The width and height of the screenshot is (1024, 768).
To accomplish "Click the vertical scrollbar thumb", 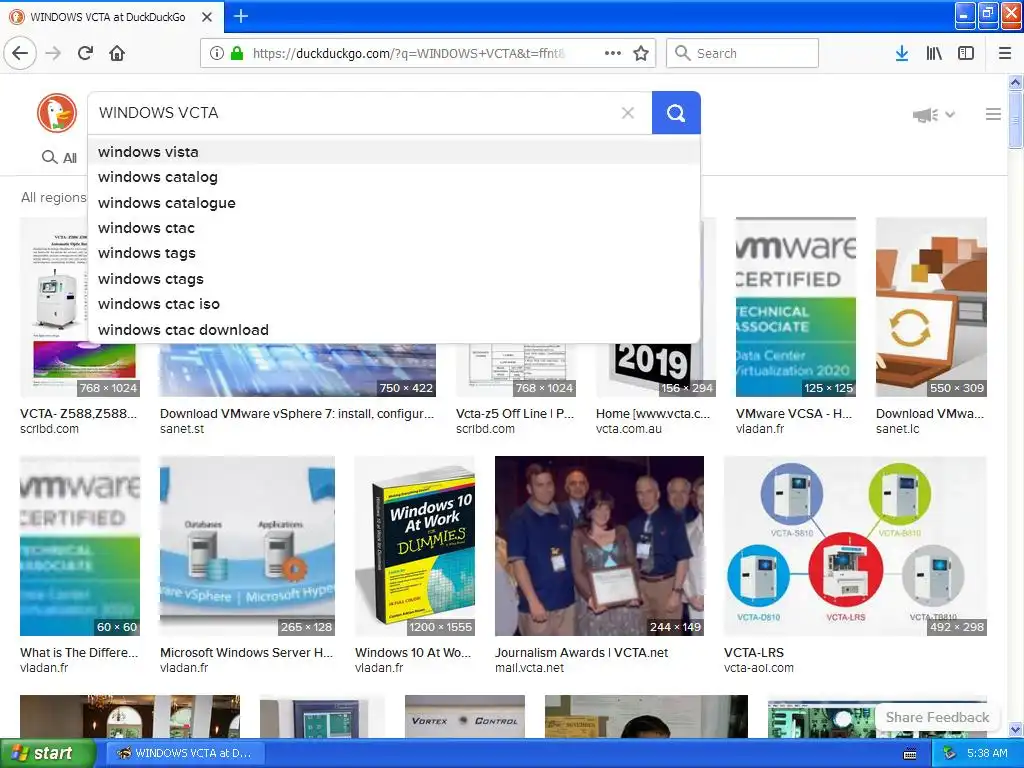I will 1015,120.
